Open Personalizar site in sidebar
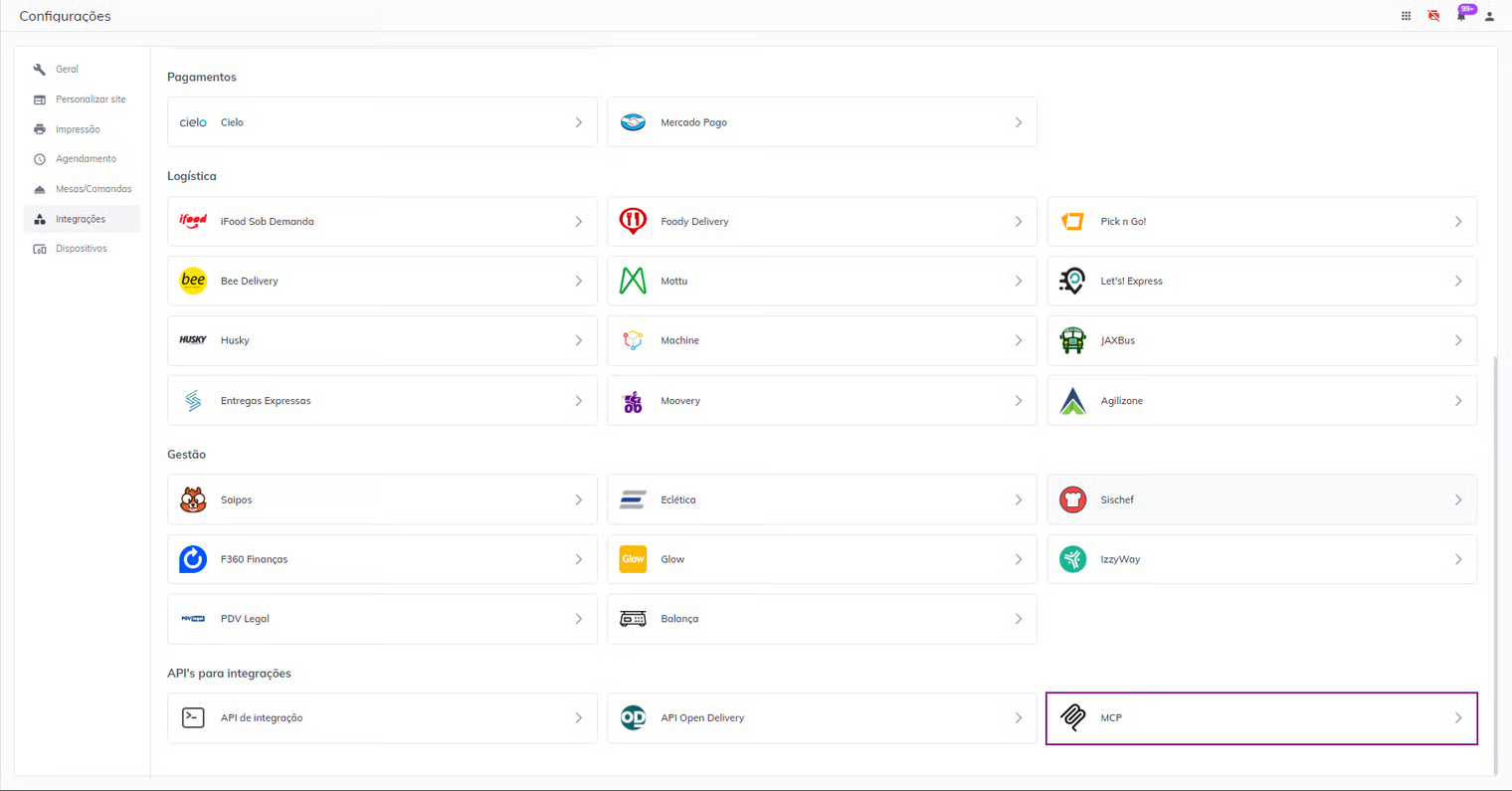1512x791 pixels. click(82, 99)
